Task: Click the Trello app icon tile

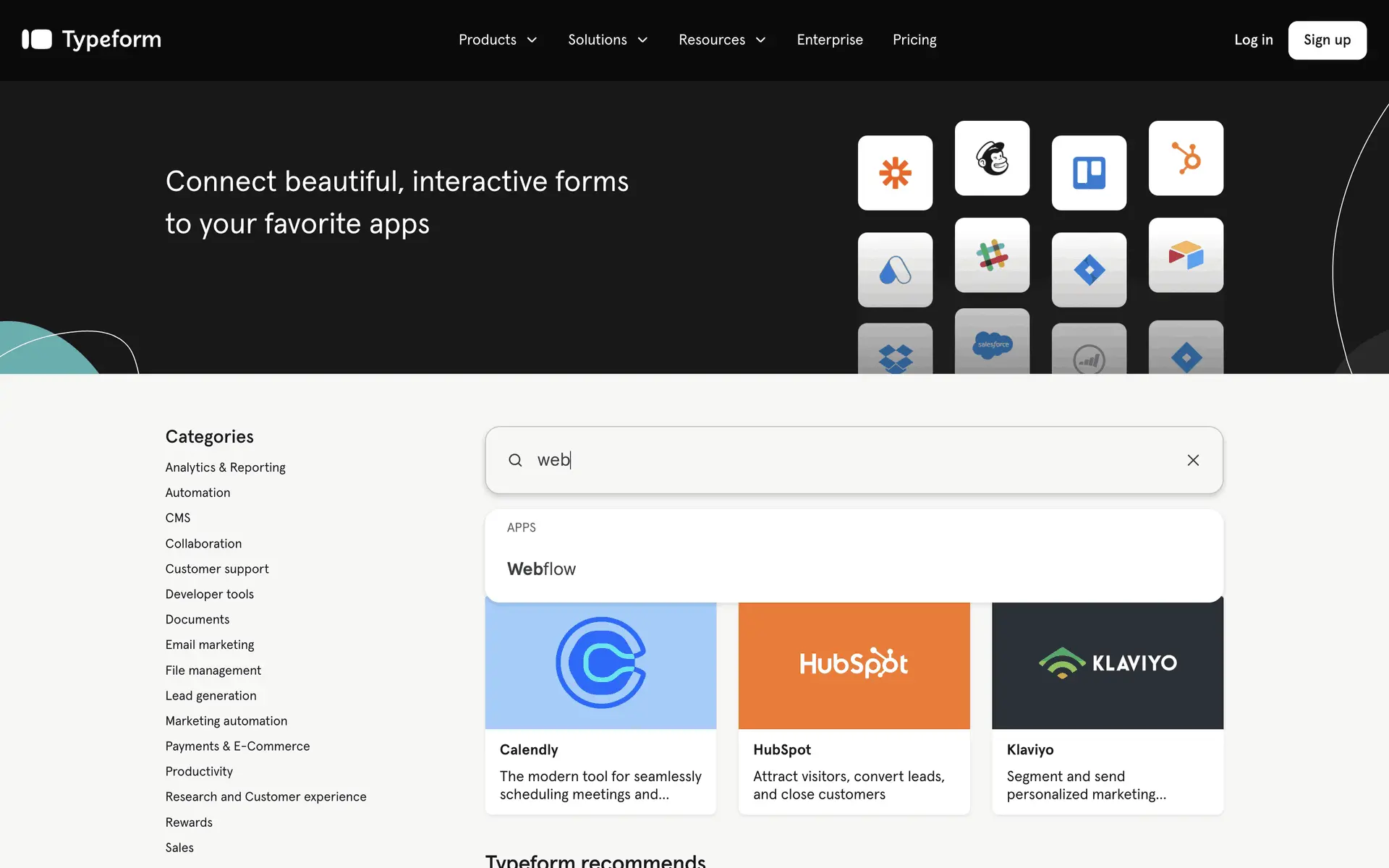Action: tap(1089, 173)
